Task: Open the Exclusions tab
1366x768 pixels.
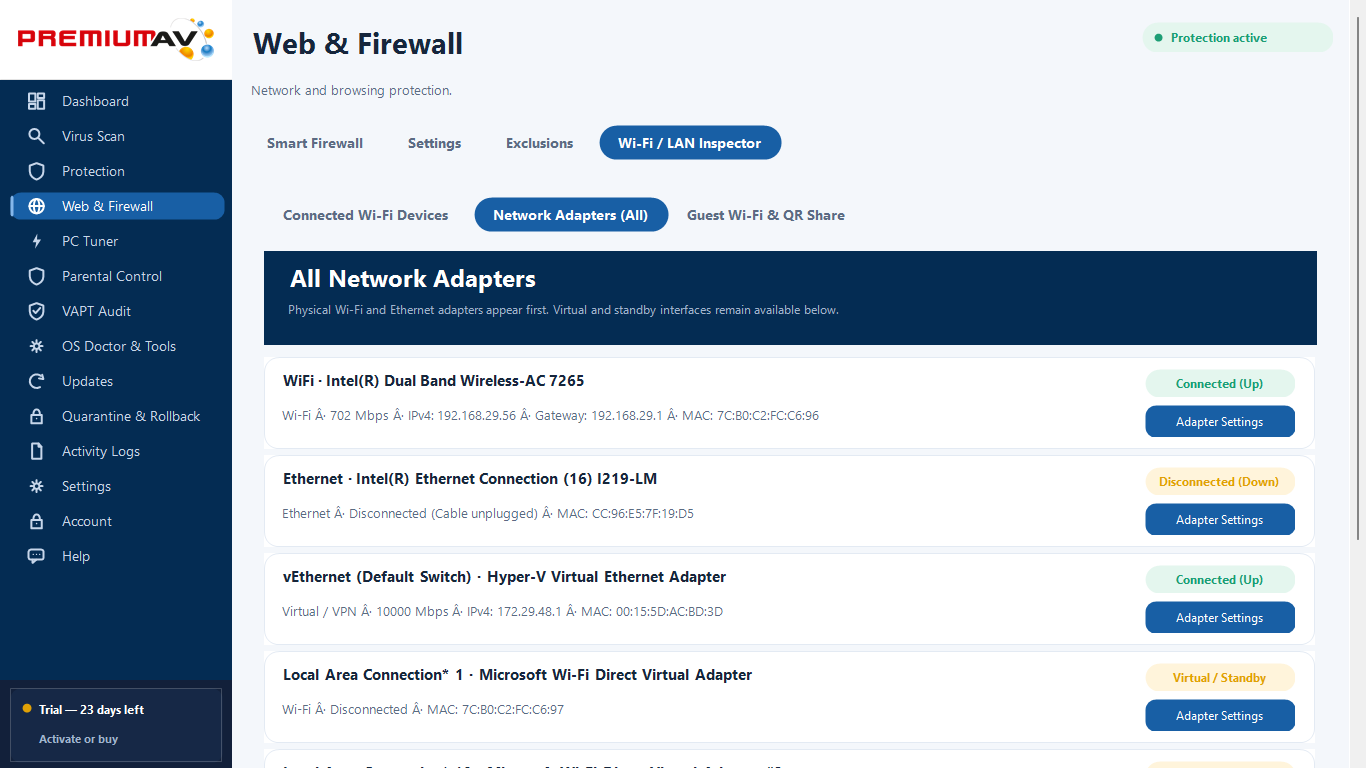Action: pyautogui.click(x=539, y=143)
